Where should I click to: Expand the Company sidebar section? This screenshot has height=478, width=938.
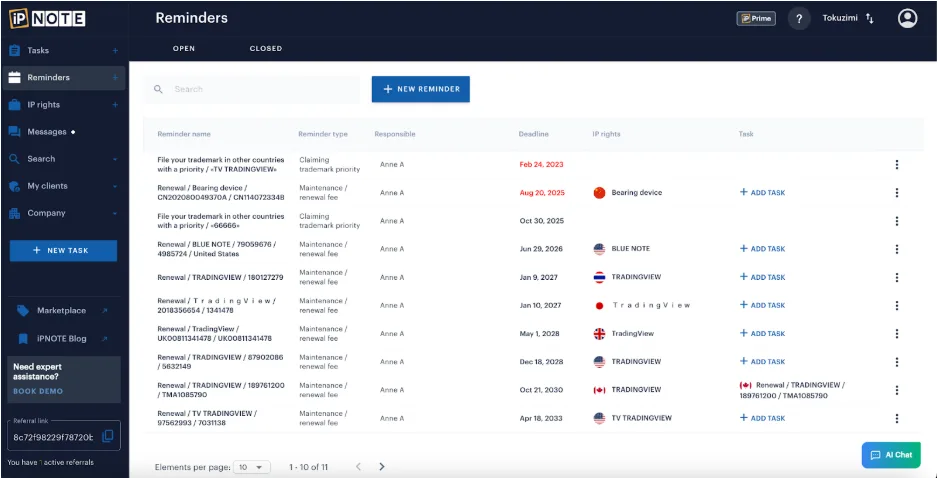point(115,213)
